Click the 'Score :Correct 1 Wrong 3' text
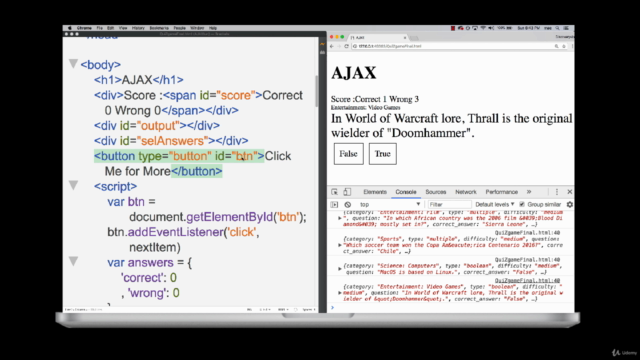640x360 pixels. [x=375, y=99]
